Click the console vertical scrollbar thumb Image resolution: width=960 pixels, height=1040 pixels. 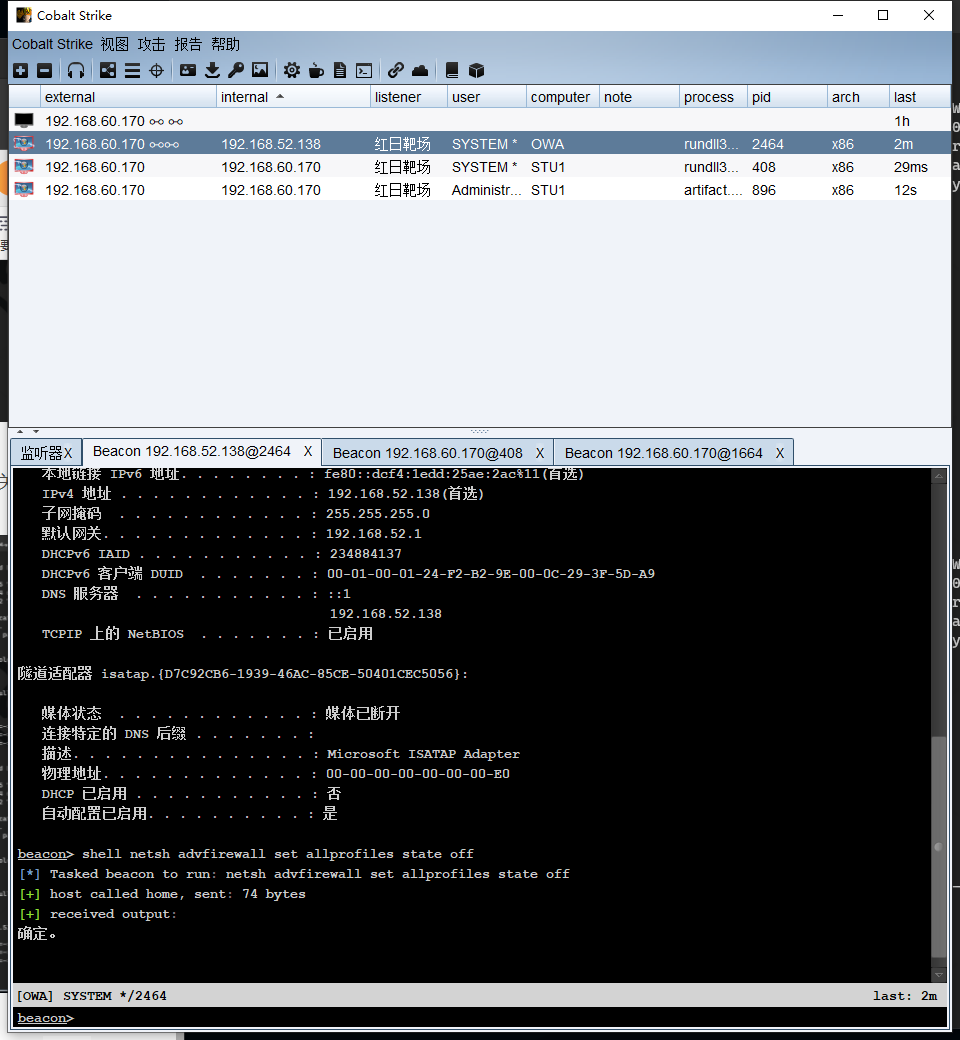(x=939, y=847)
